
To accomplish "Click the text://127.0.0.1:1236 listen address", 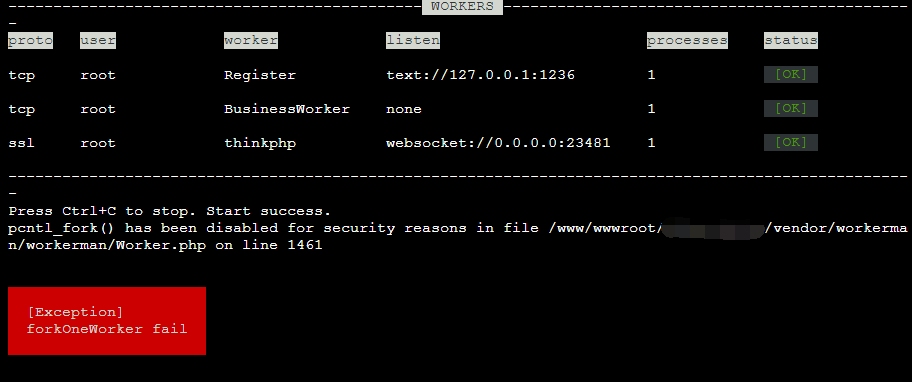I will 480,75.
